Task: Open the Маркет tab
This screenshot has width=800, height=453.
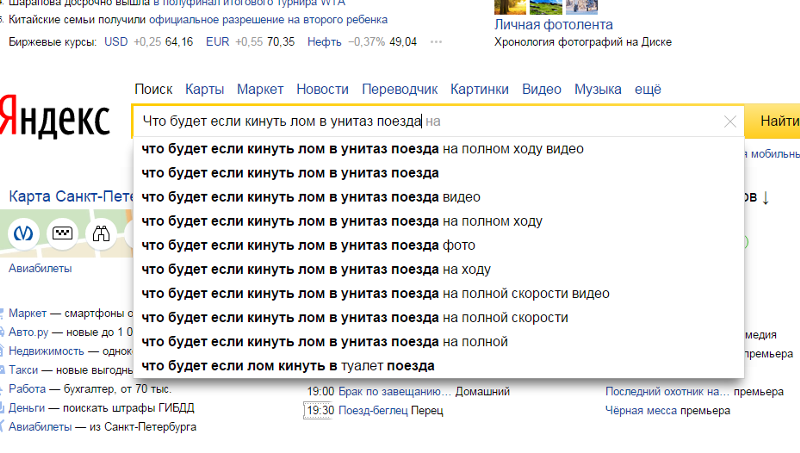Action: pos(260,89)
